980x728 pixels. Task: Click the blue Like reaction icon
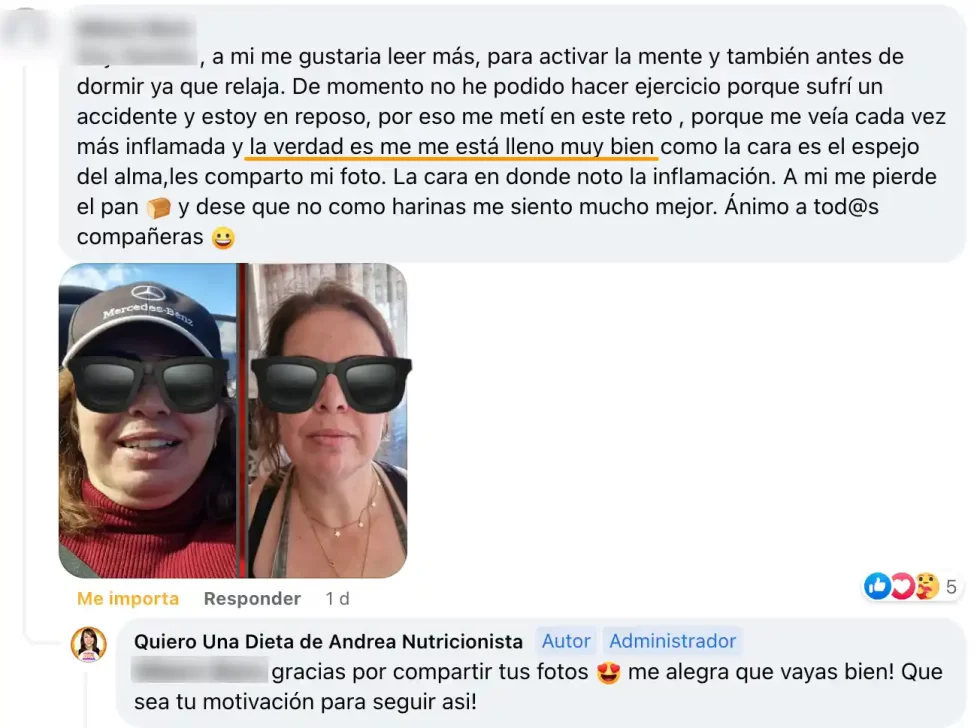coord(878,586)
